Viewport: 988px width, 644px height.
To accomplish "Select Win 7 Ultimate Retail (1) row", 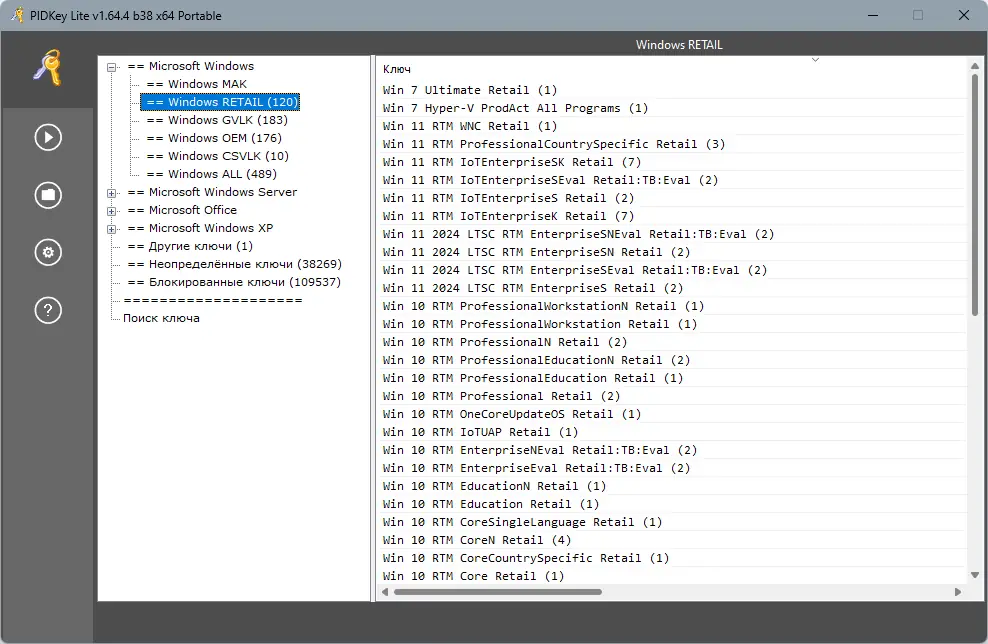I will (671, 90).
